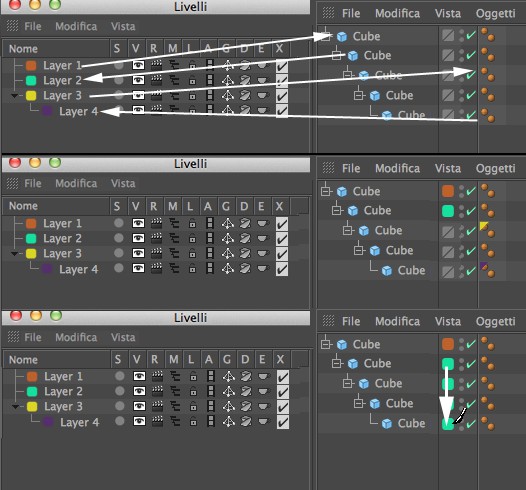The image size is (526, 490).
Task: Click Layer 3 manager hierarchy icon in middle panel
Action: click(x=174, y=253)
